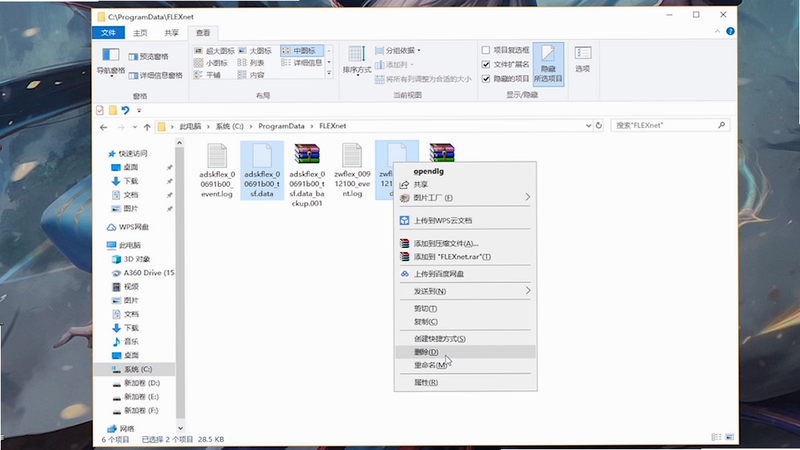Select tiles layout
Viewport: 800px width, 450px height.
point(207,75)
